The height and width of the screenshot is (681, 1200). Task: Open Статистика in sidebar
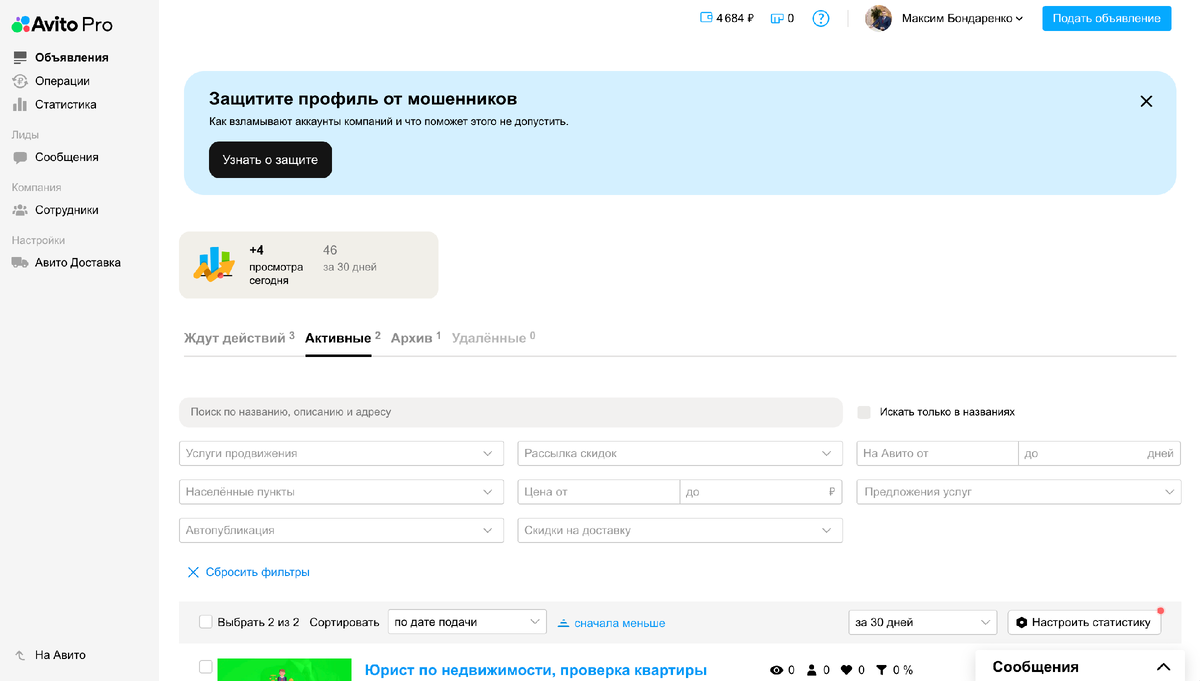(x=66, y=104)
